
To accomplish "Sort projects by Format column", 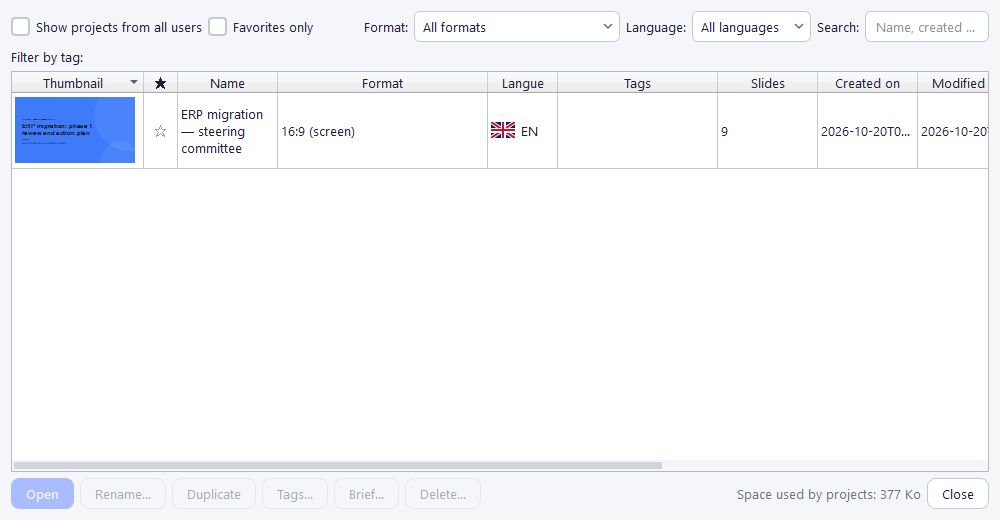I will tap(383, 83).
